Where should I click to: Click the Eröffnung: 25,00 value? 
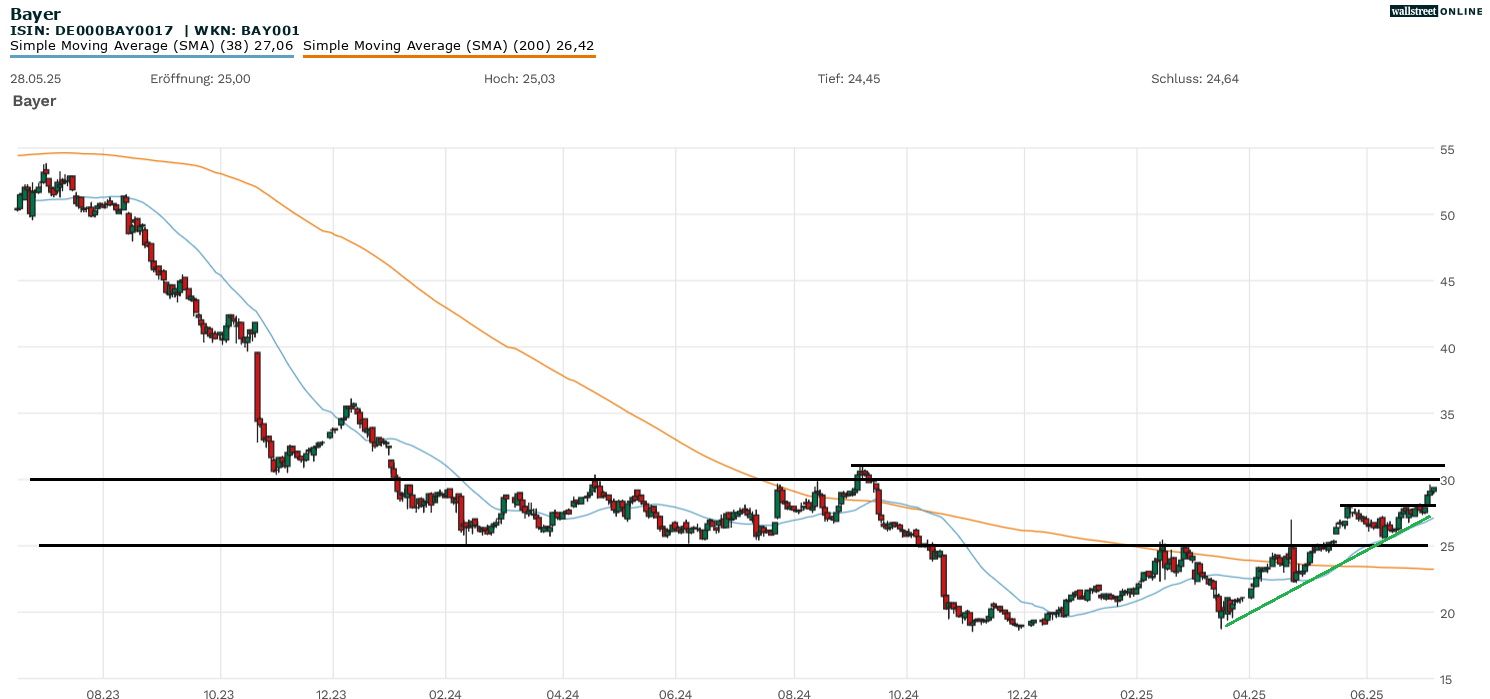(x=200, y=79)
